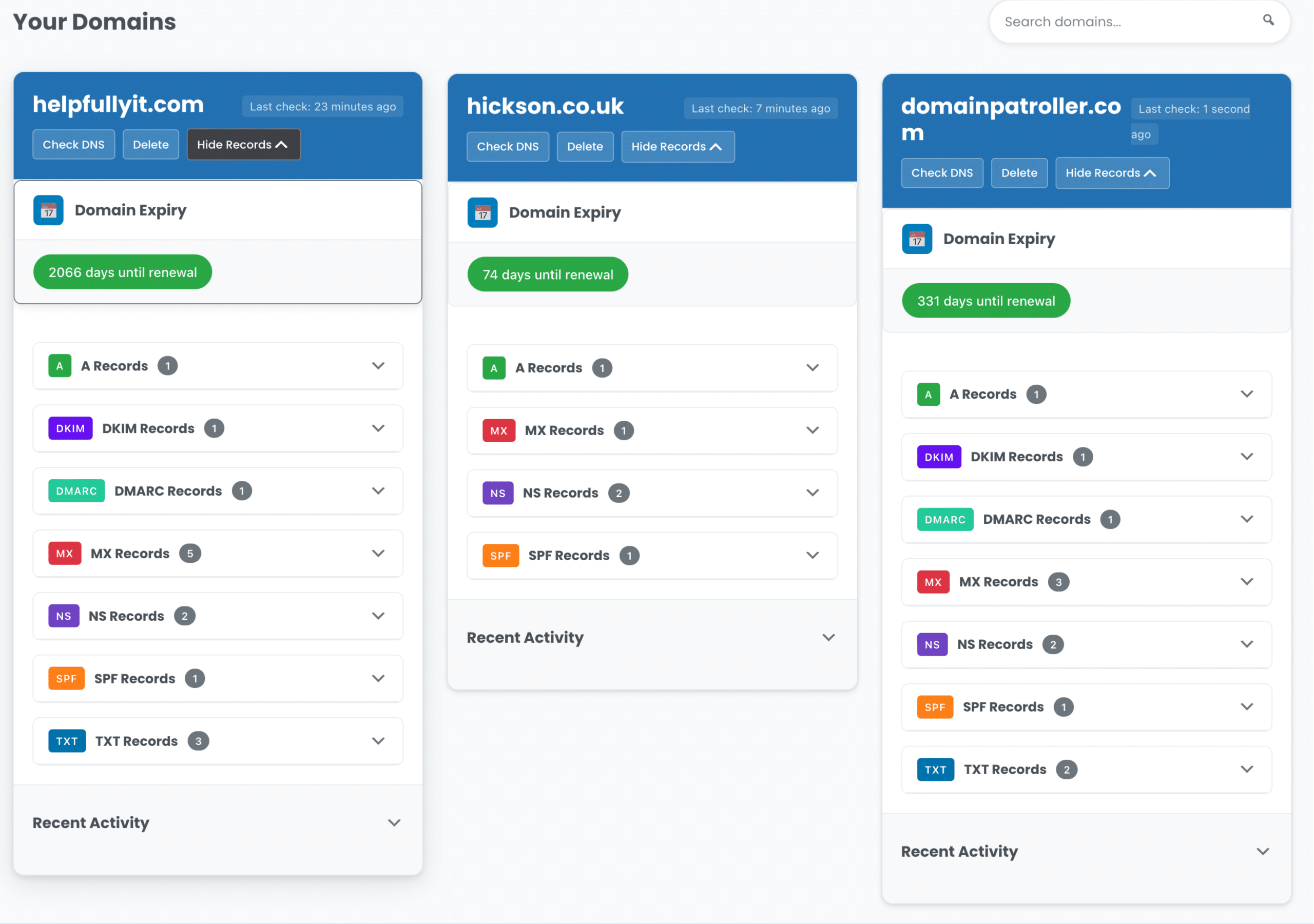Expand Recent Activity for hickson.co.uk
This screenshot has width=1314, height=924.
coord(828,637)
